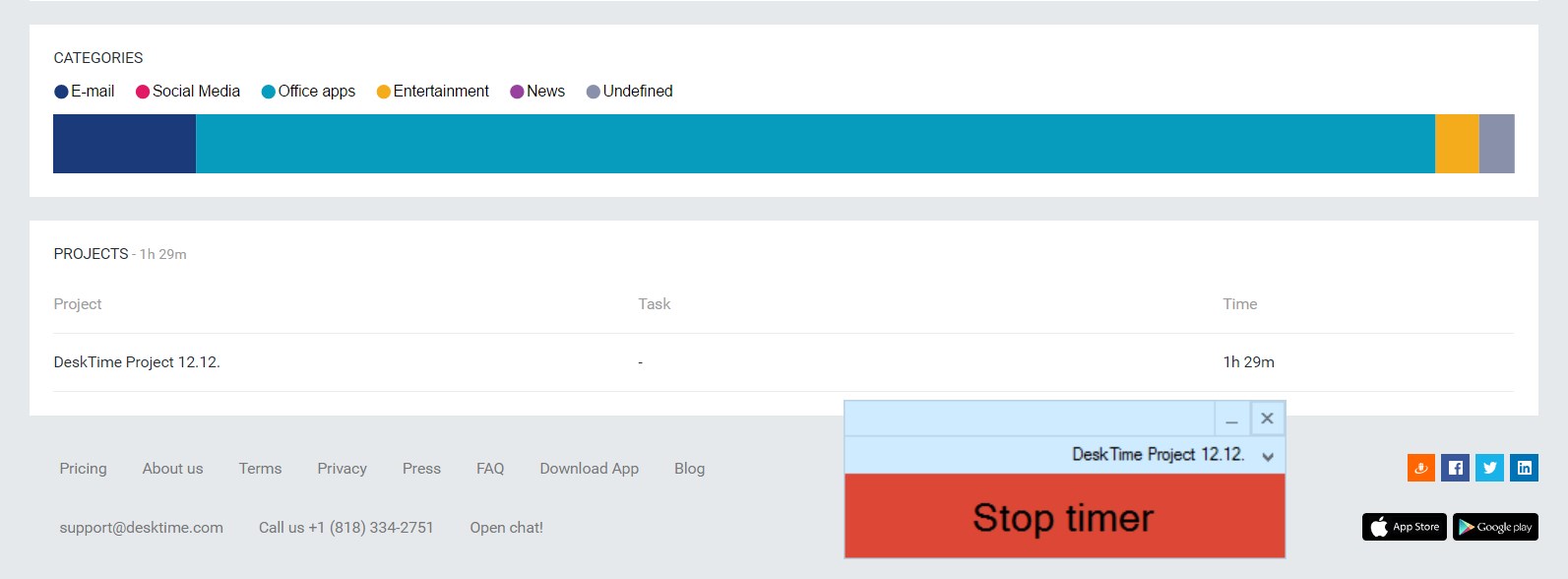The height and width of the screenshot is (579, 1568).
Task: Click the E-mail legend label
Action: click(93, 92)
